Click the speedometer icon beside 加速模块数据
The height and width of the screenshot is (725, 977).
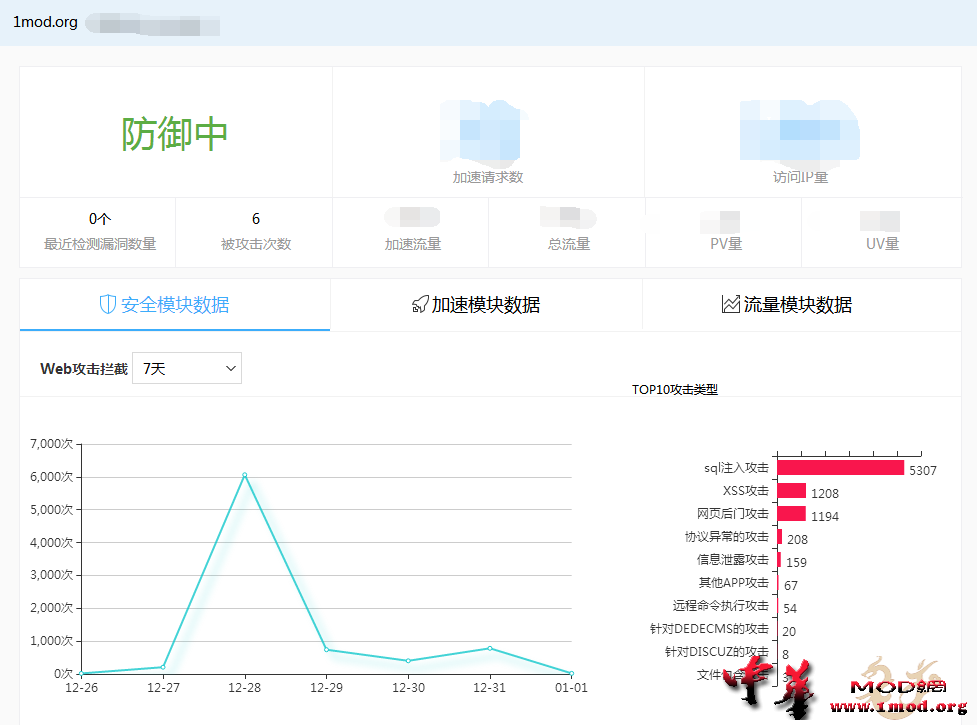click(x=419, y=305)
